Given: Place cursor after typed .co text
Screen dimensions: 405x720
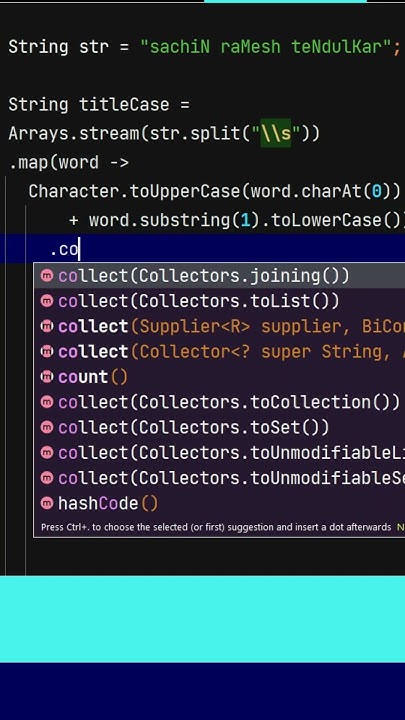Looking at the screenshot, I should 79,250.
